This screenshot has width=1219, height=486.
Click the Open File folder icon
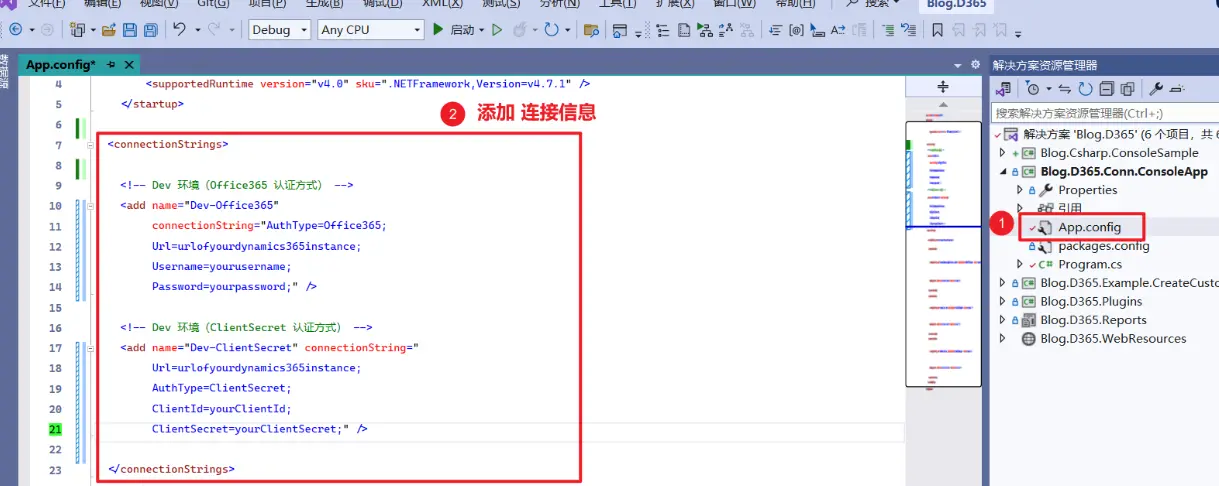pyautogui.click(x=110, y=30)
